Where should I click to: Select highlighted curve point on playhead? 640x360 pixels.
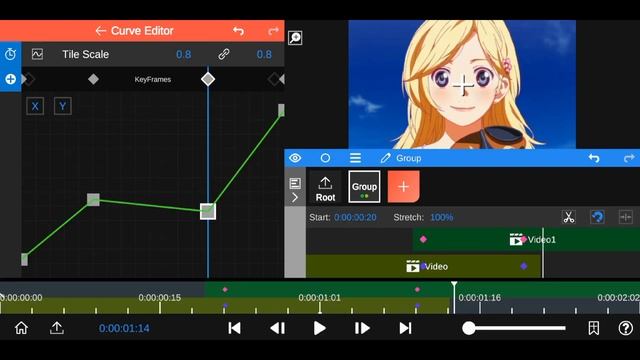[208, 211]
